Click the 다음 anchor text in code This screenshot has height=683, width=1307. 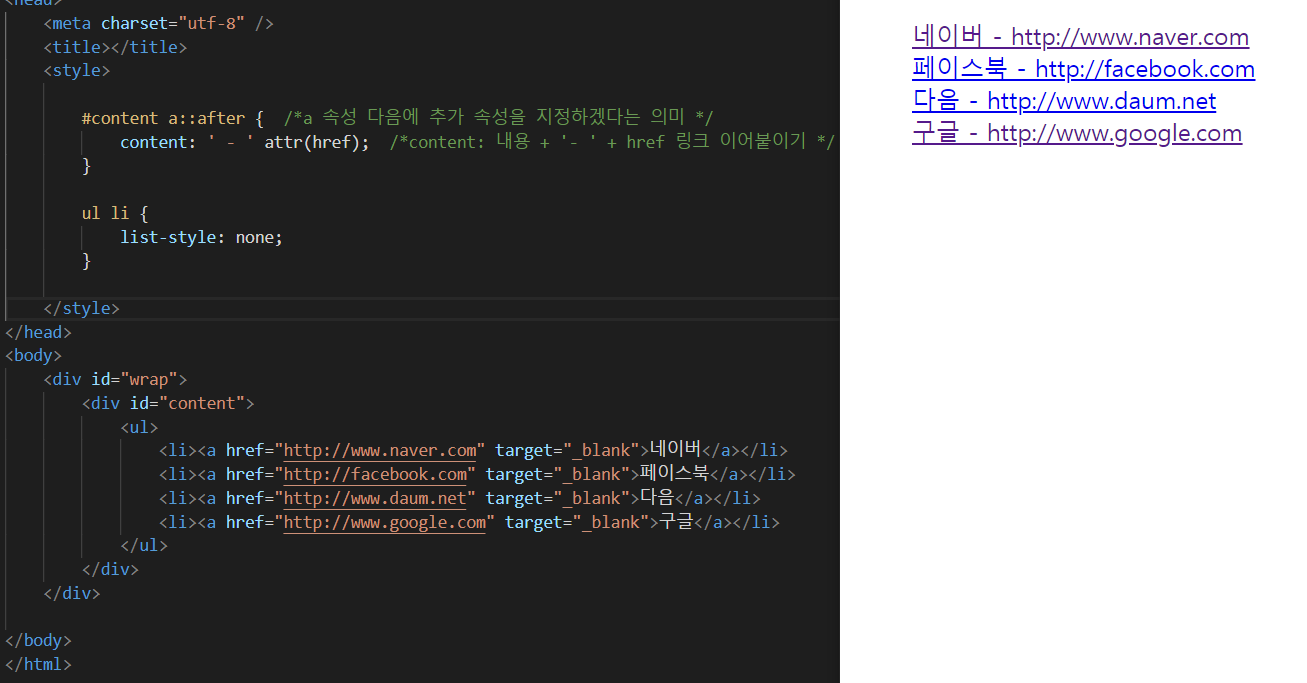(657, 498)
